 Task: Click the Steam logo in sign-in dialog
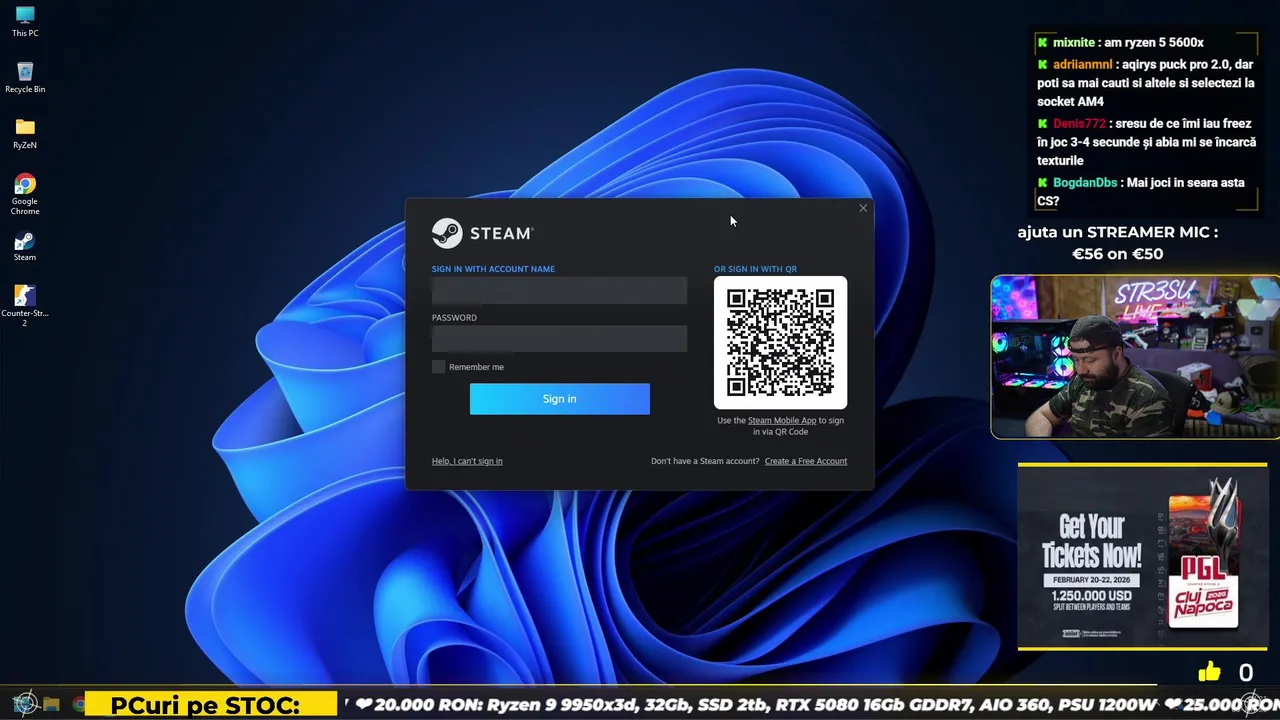pos(483,233)
